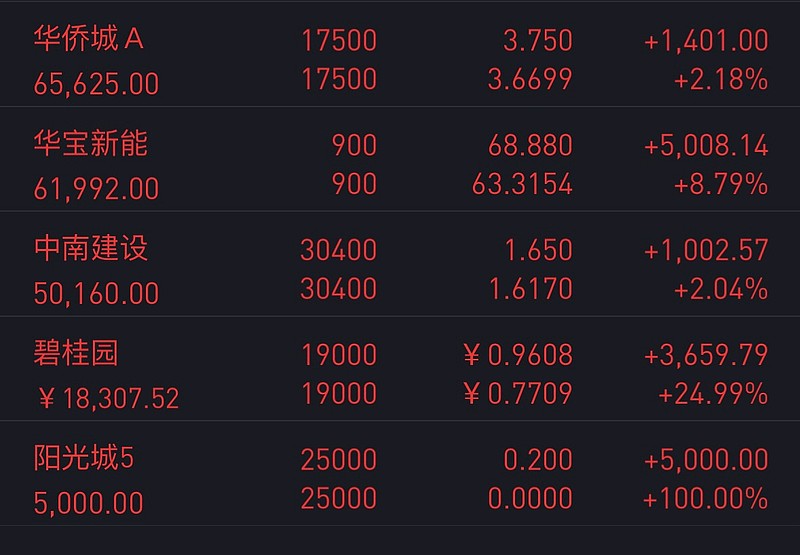Click profit amount +1,401.00
The height and width of the screenshot is (555, 800).
pyautogui.click(x=706, y=41)
